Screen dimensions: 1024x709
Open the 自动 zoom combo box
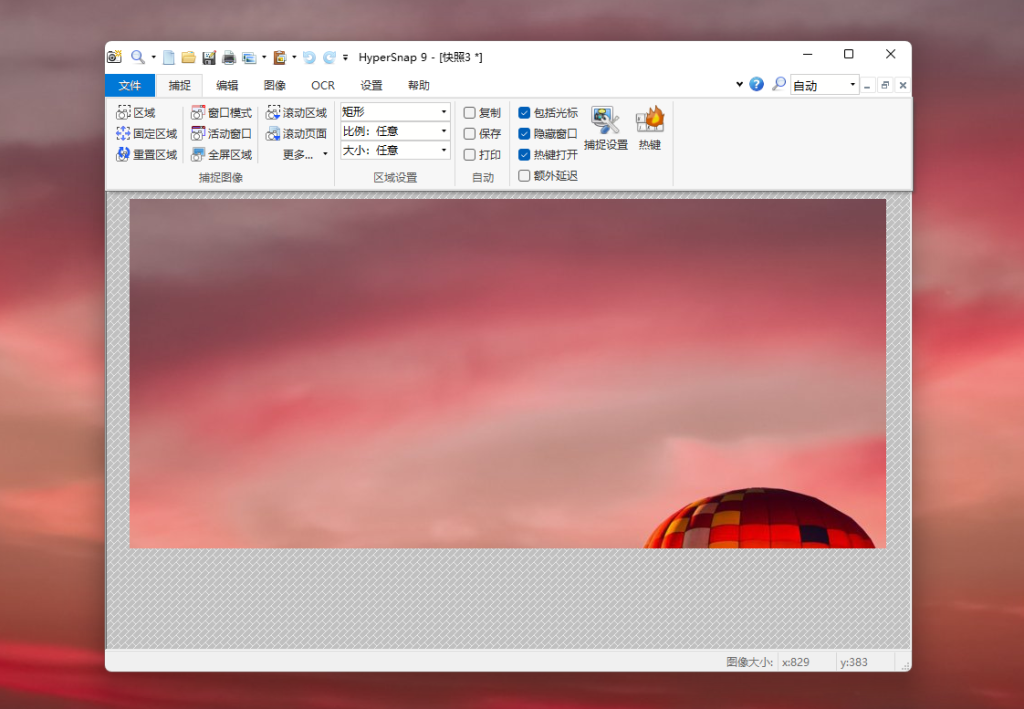(x=824, y=86)
